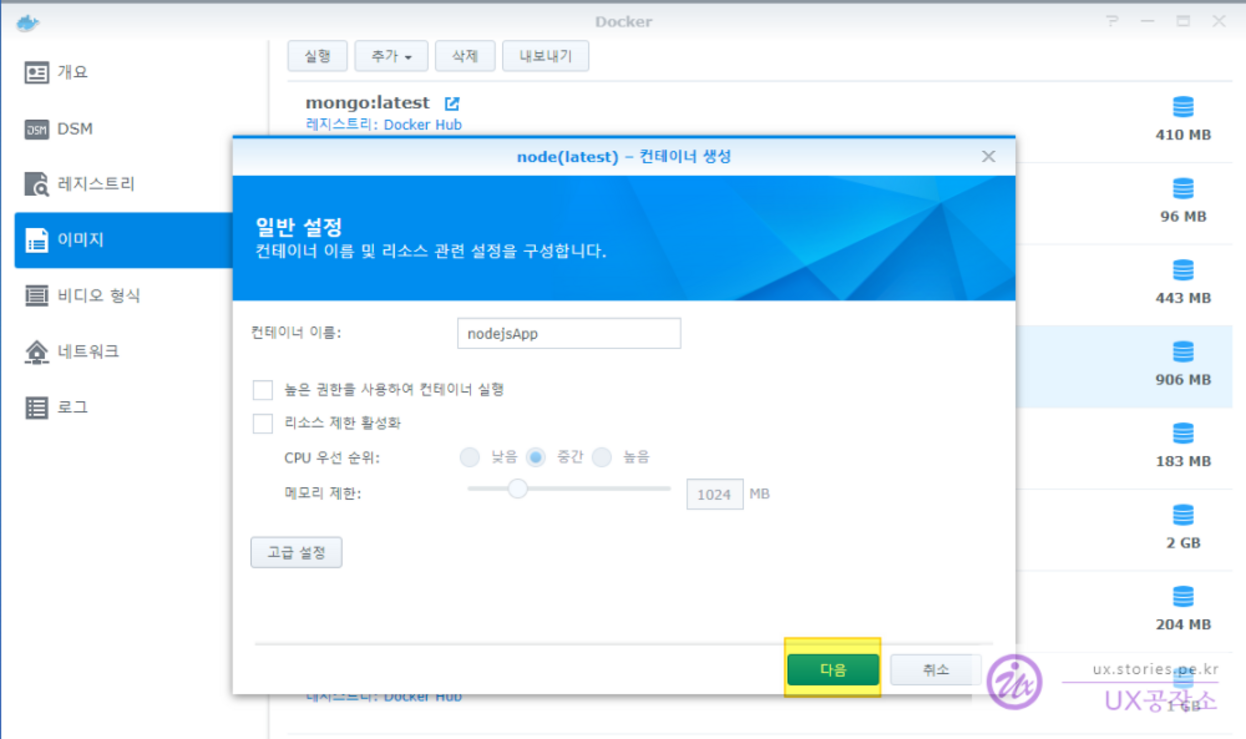Click the 410 MB database size icon
The height and width of the screenshot is (739, 1246).
pos(1183,107)
